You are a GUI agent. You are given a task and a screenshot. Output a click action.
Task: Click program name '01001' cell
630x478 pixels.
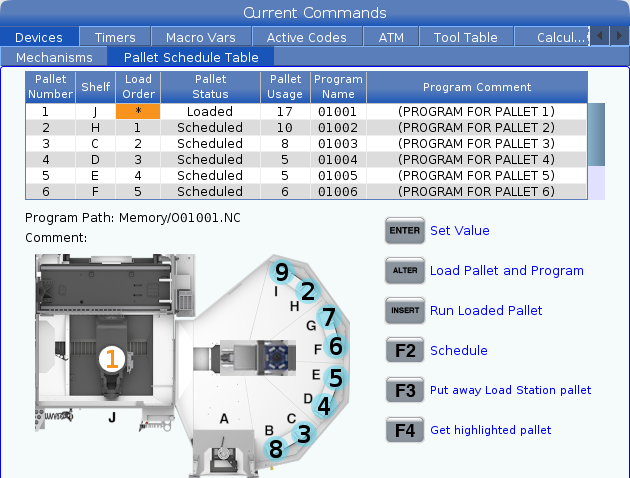click(x=338, y=111)
